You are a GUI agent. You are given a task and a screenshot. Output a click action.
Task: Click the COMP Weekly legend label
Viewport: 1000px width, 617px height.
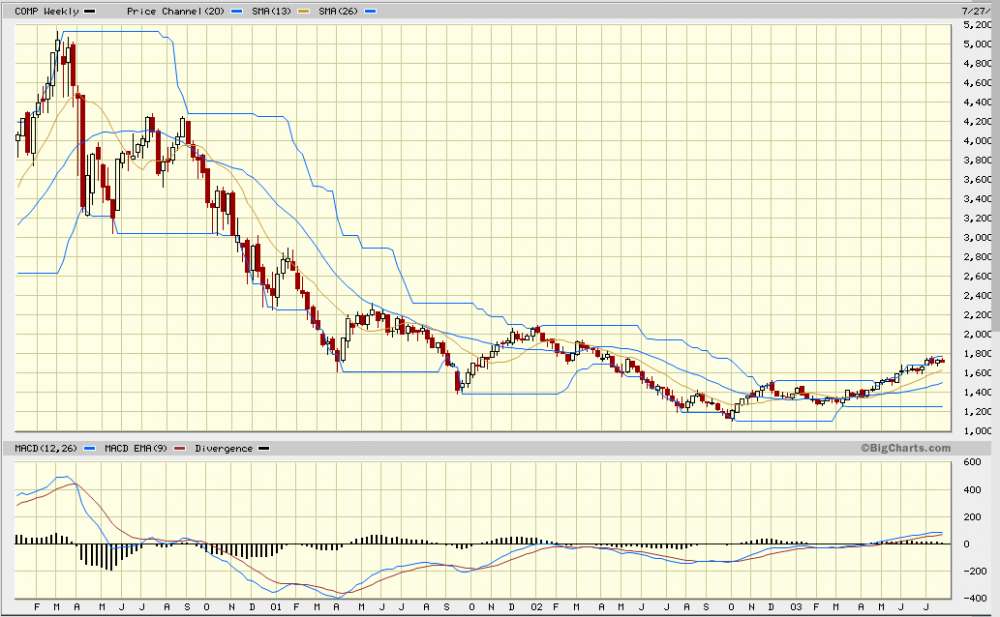pyautogui.click(x=38, y=10)
